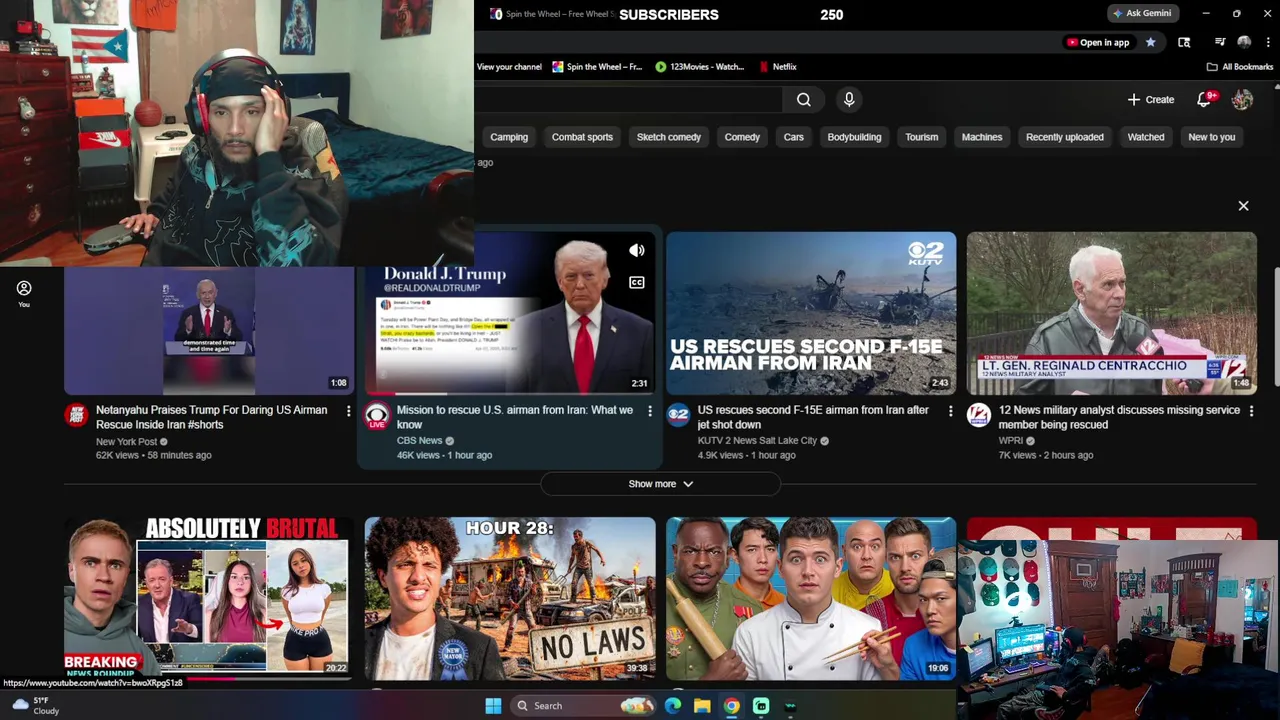Open title Mission to rescue U.S. airman

(x=515, y=417)
